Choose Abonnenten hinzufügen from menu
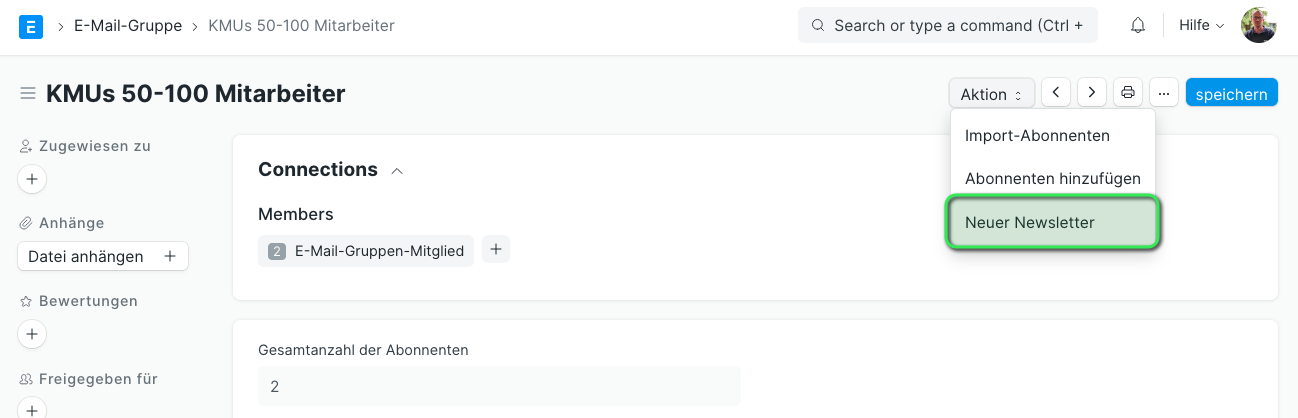 point(1053,178)
